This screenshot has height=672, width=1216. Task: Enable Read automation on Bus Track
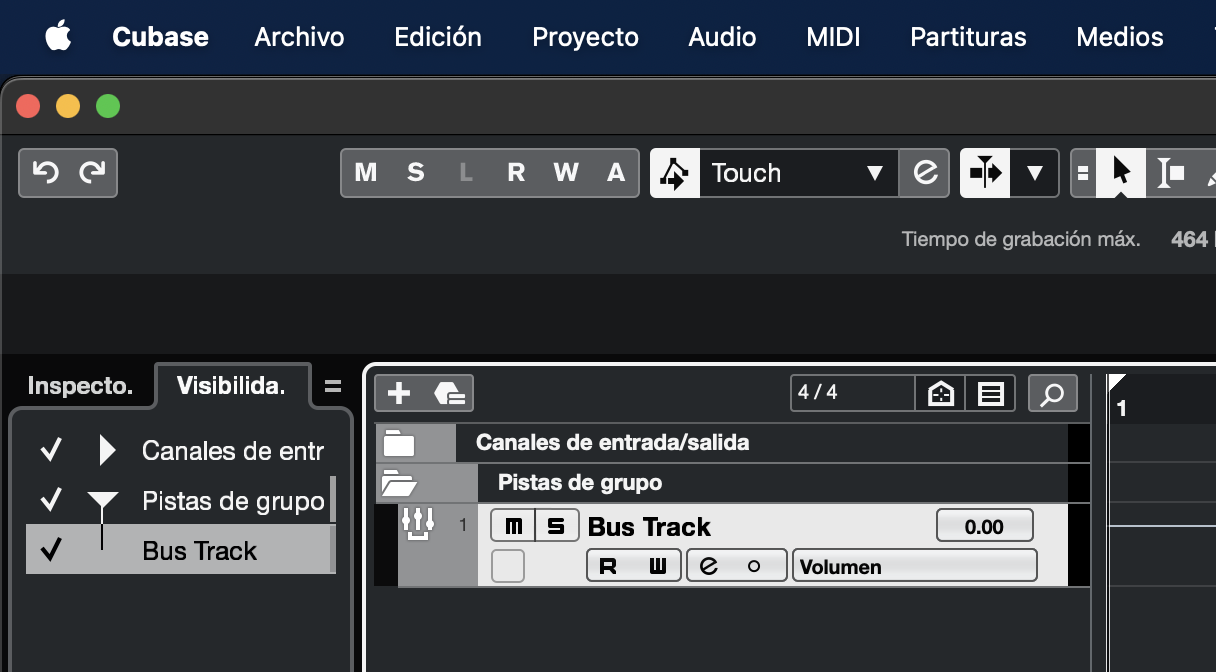[x=608, y=566]
